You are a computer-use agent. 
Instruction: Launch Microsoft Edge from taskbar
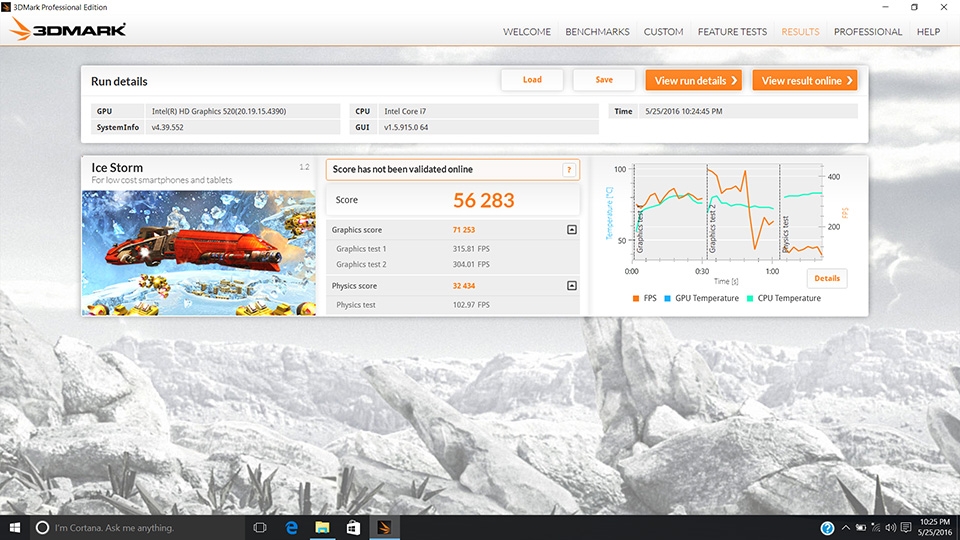(291, 527)
